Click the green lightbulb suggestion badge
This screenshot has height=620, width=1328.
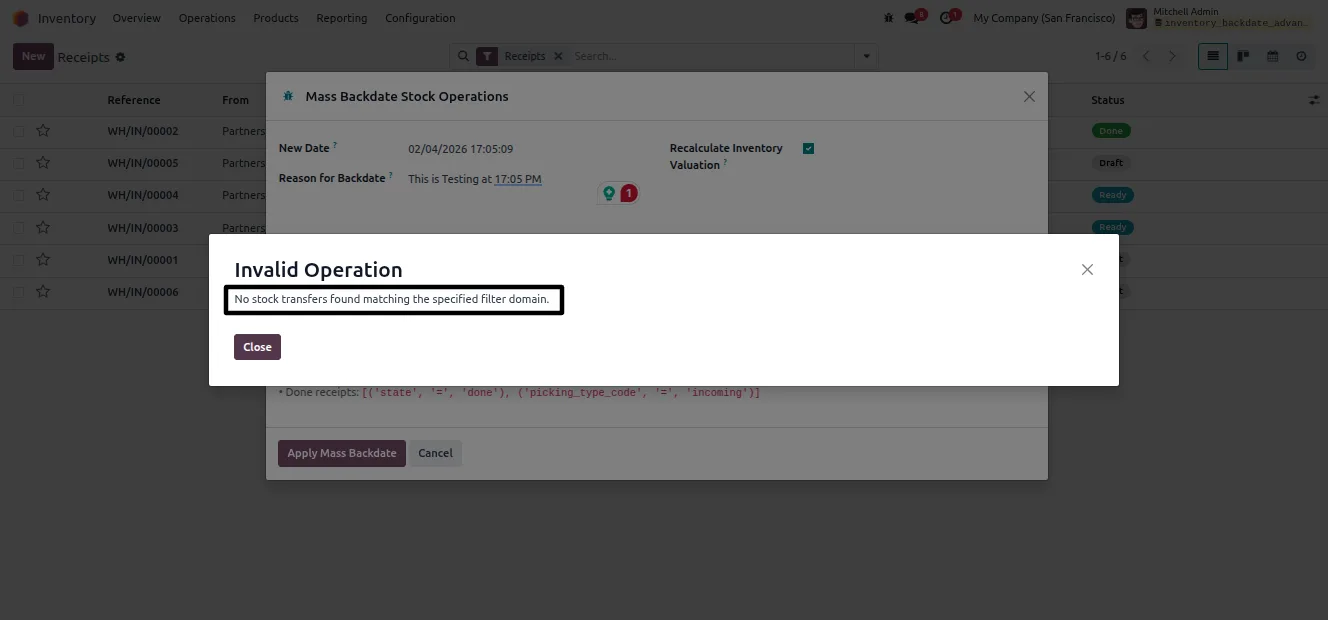tap(608, 193)
